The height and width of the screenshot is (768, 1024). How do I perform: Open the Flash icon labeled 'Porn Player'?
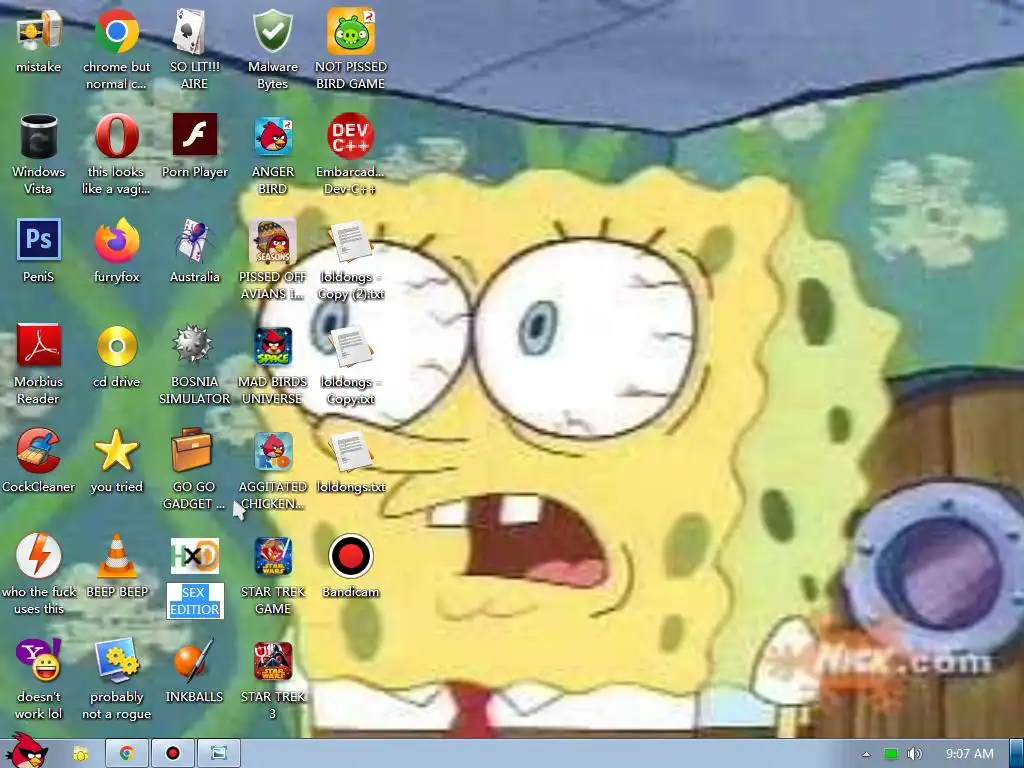[194, 146]
